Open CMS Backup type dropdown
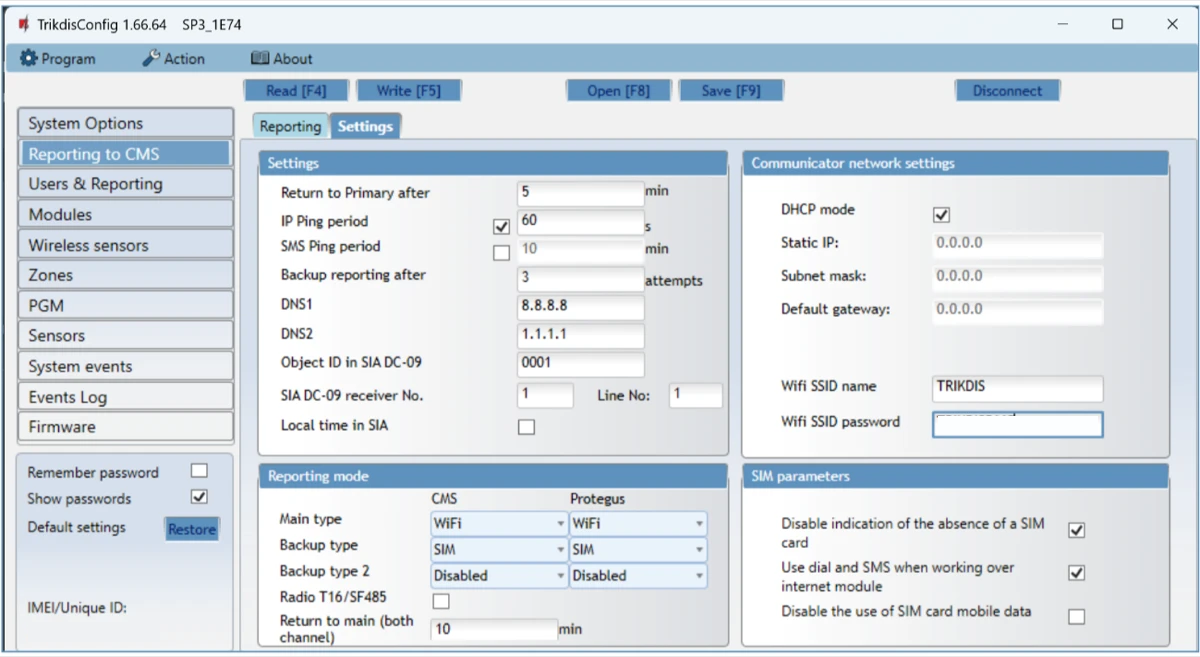 (499, 549)
